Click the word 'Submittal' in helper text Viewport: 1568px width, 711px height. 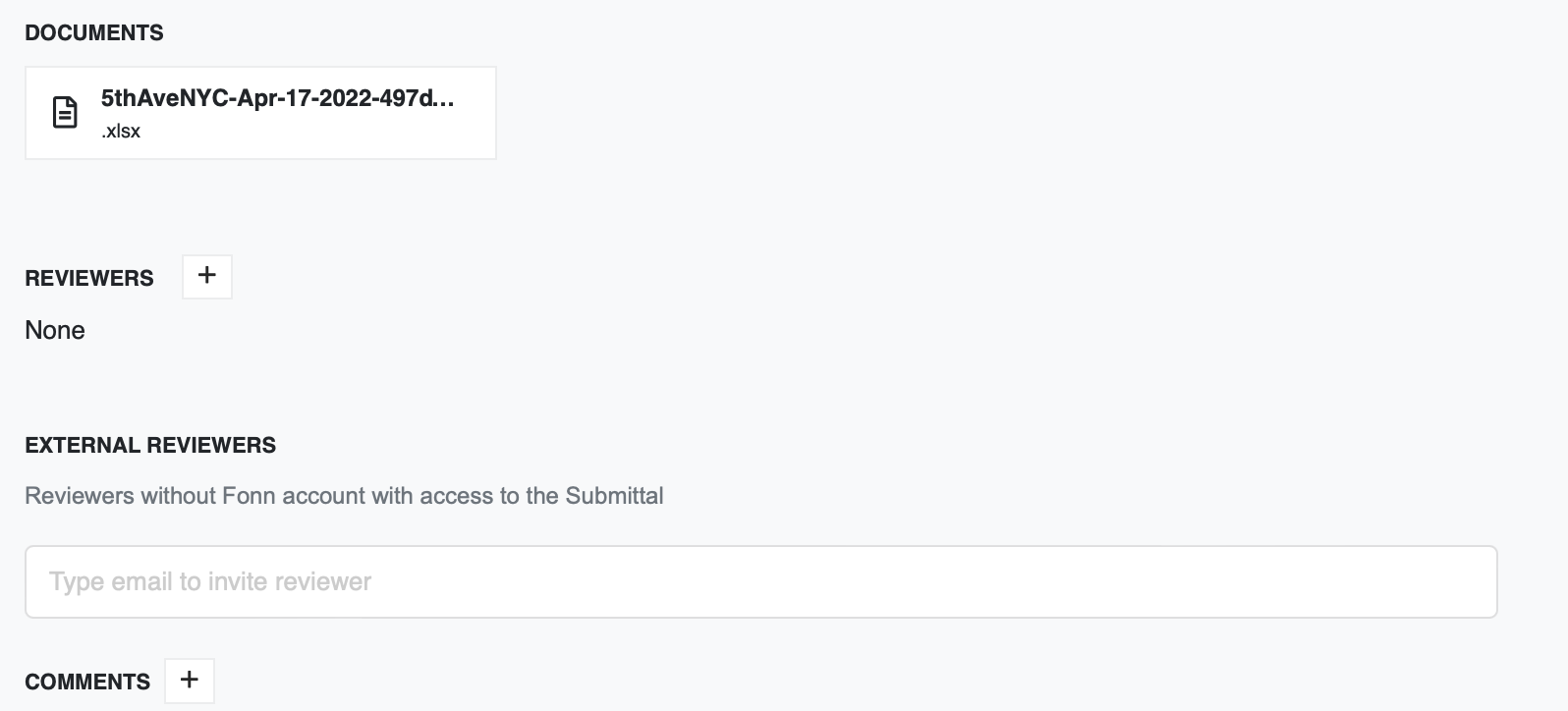(x=614, y=496)
